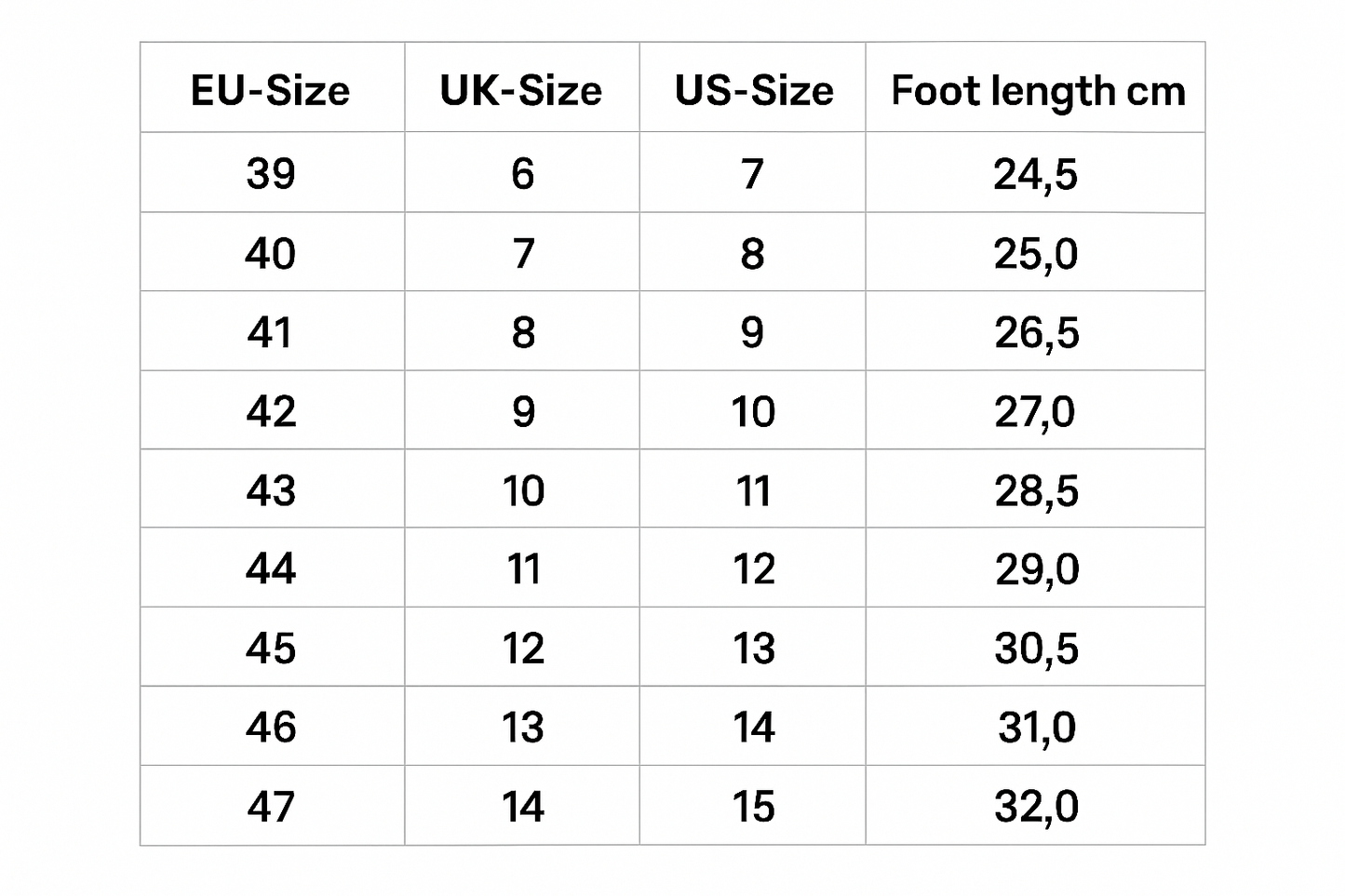Click the EU size 44 cell
This screenshot has width=1345, height=896.
pyautogui.click(x=271, y=568)
